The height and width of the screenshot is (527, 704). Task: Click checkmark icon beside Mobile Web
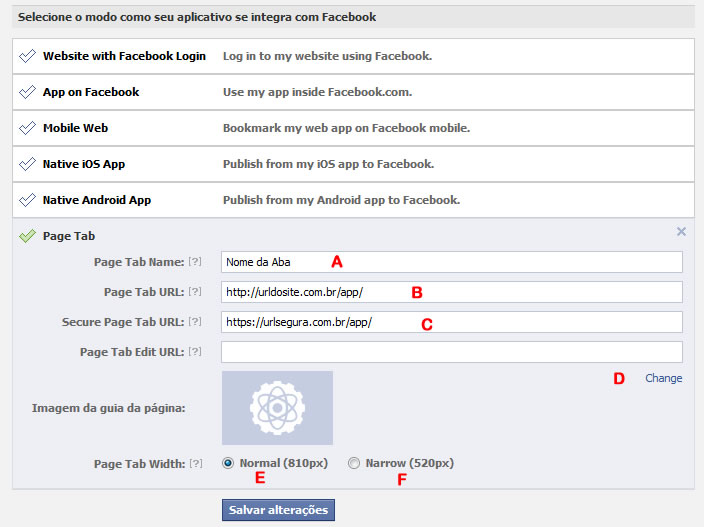click(27, 128)
